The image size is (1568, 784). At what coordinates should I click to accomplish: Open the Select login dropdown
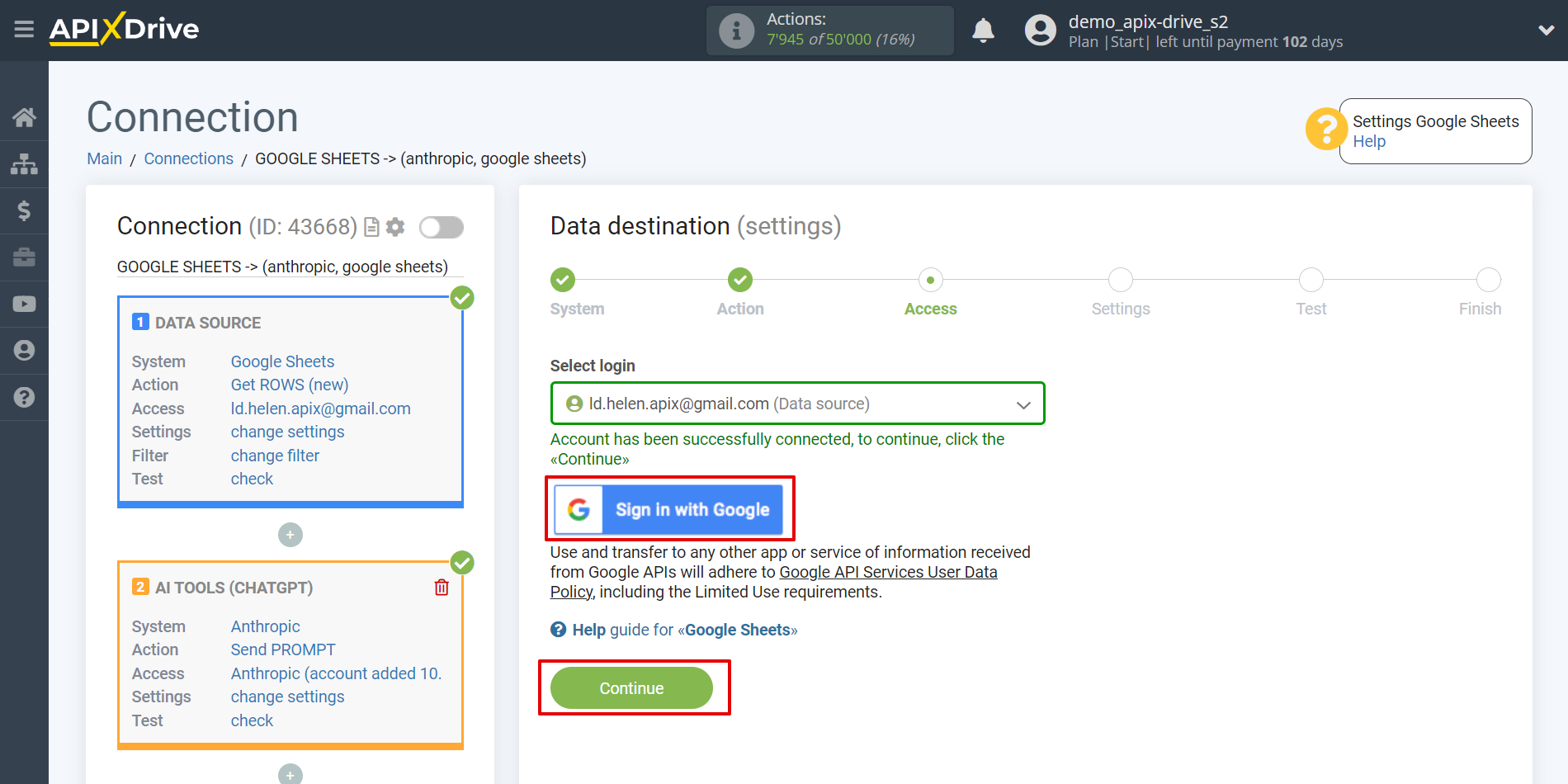click(x=797, y=404)
